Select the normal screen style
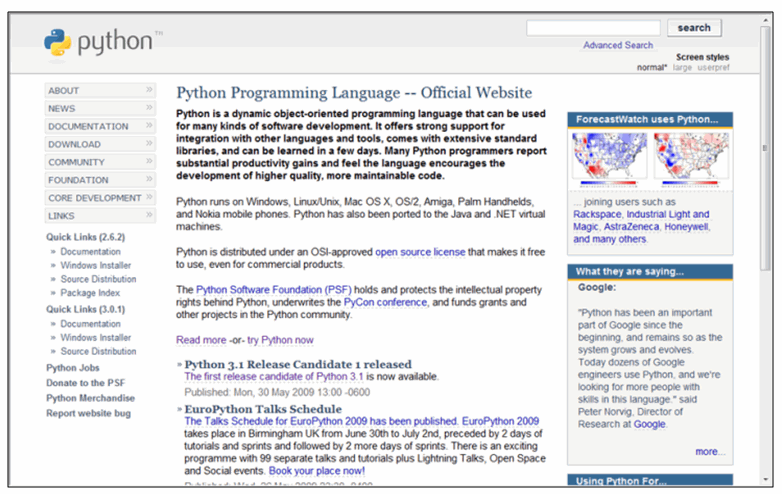782x494 pixels. [651, 67]
